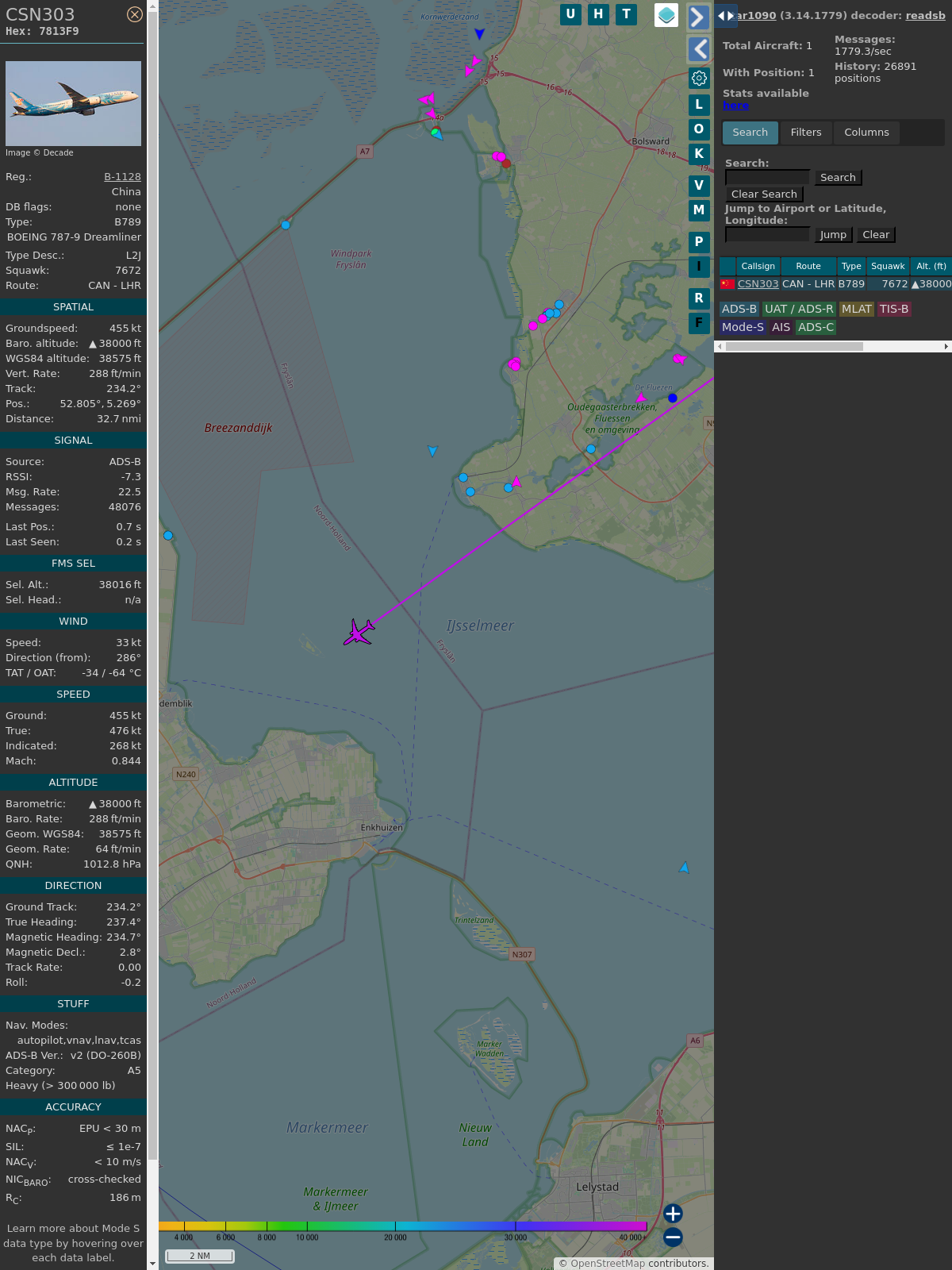Click the left-right arrows panel toggle

point(725,16)
